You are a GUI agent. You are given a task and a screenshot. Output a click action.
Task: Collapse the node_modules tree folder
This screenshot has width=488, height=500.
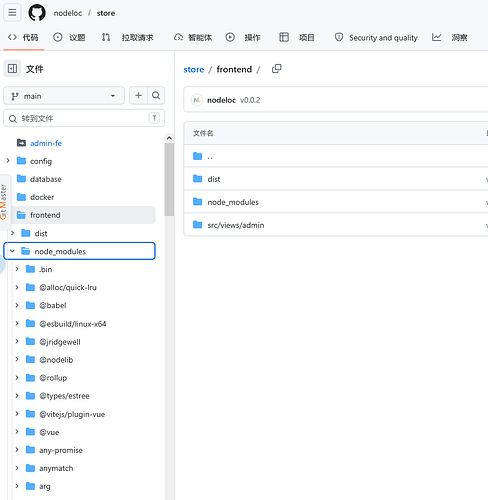click(12, 251)
